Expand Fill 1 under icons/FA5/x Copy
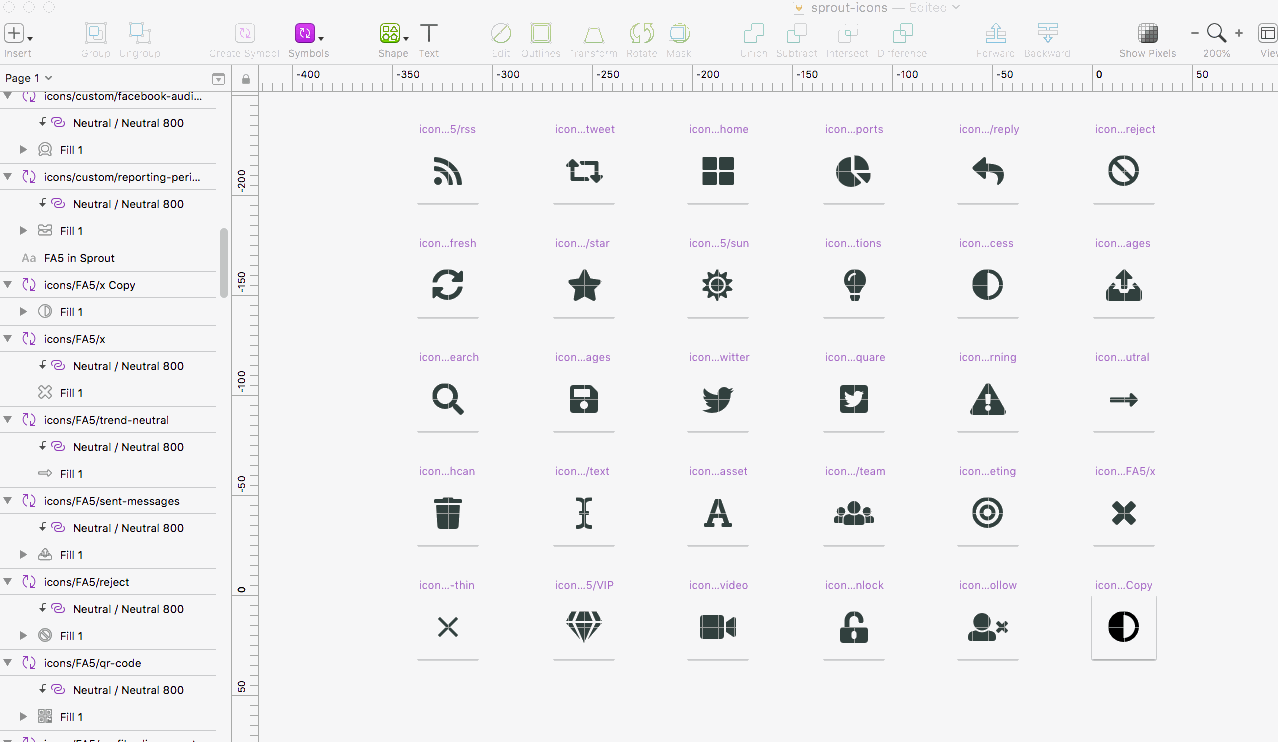 click(24, 312)
